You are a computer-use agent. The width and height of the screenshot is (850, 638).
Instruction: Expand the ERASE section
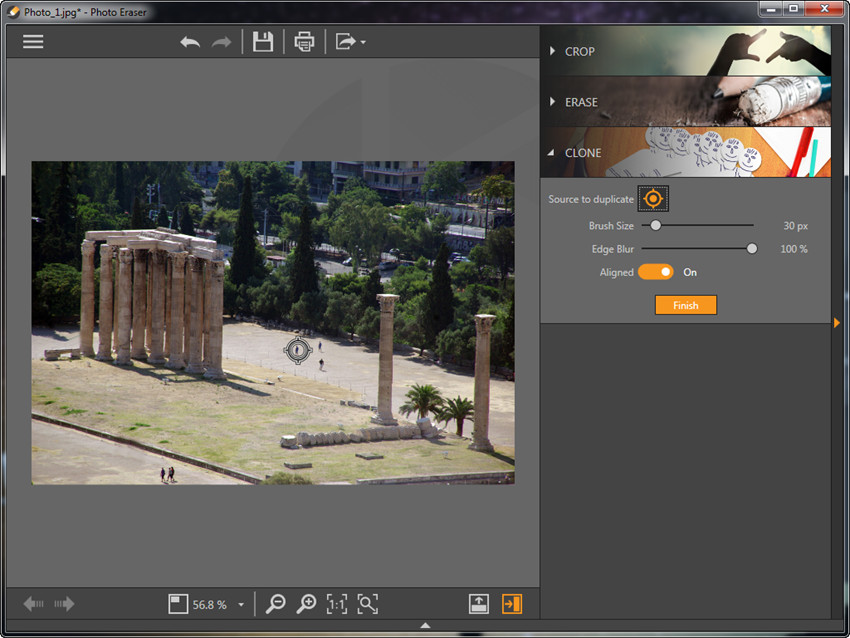(x=685, y=102)
